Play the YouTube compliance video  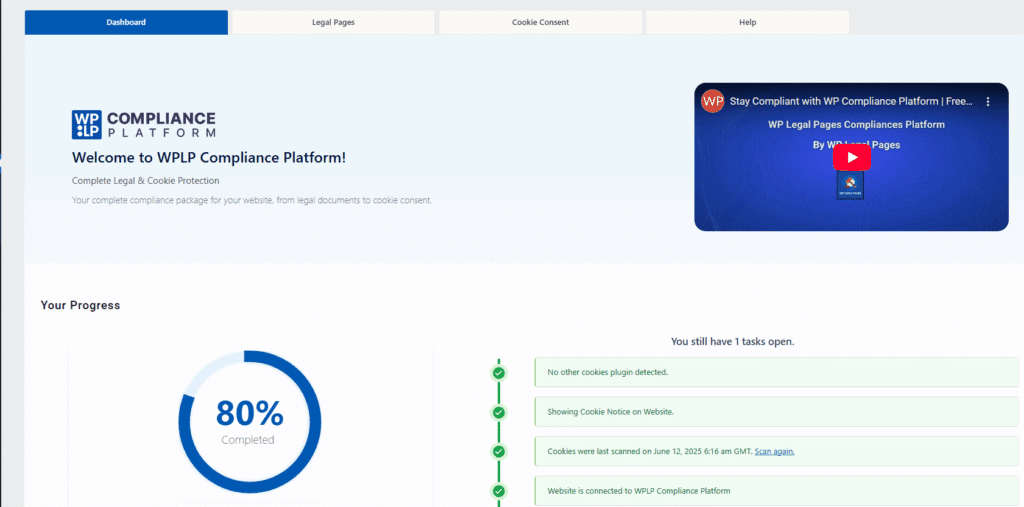pos(851,157)
